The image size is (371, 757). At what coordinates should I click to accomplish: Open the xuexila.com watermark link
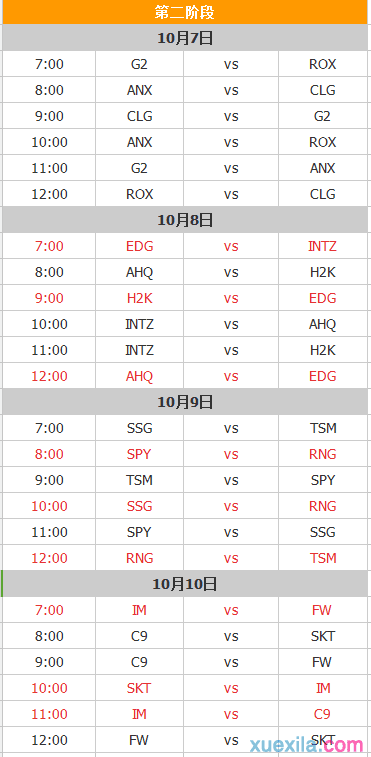304,745
